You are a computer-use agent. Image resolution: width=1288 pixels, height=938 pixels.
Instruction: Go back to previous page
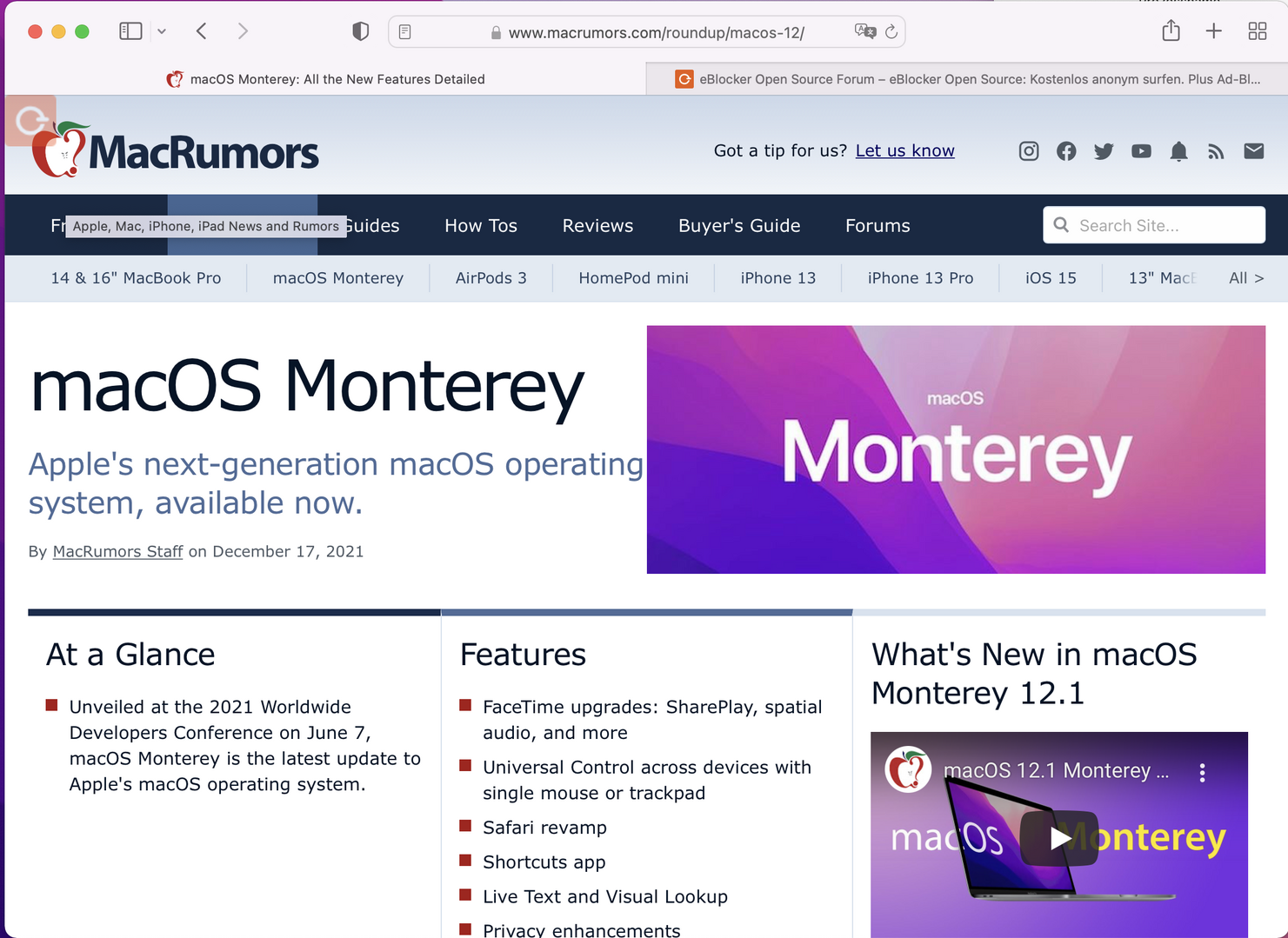pyautogui.click(x=202, y=31)
